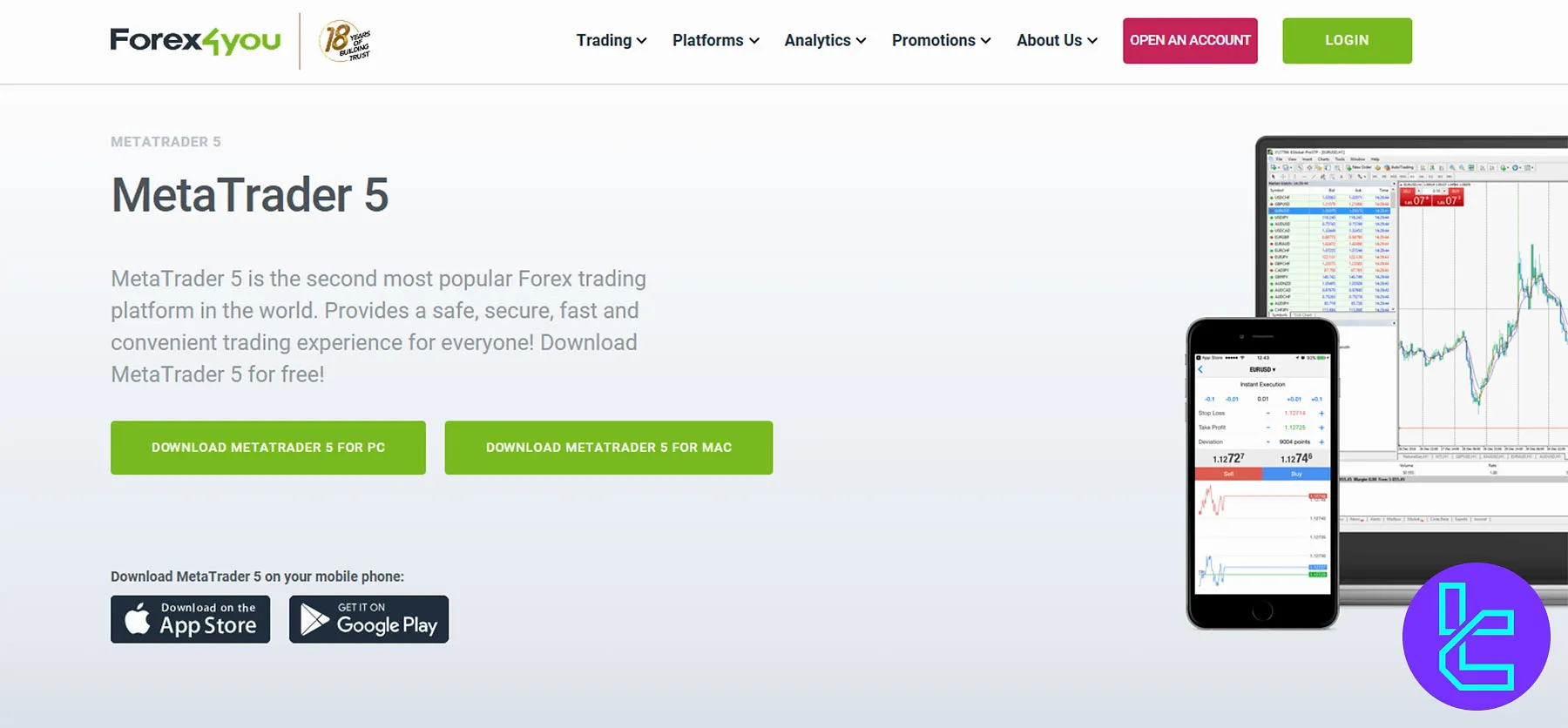Click the back arrow on phone screen

tap(1200, 369)
